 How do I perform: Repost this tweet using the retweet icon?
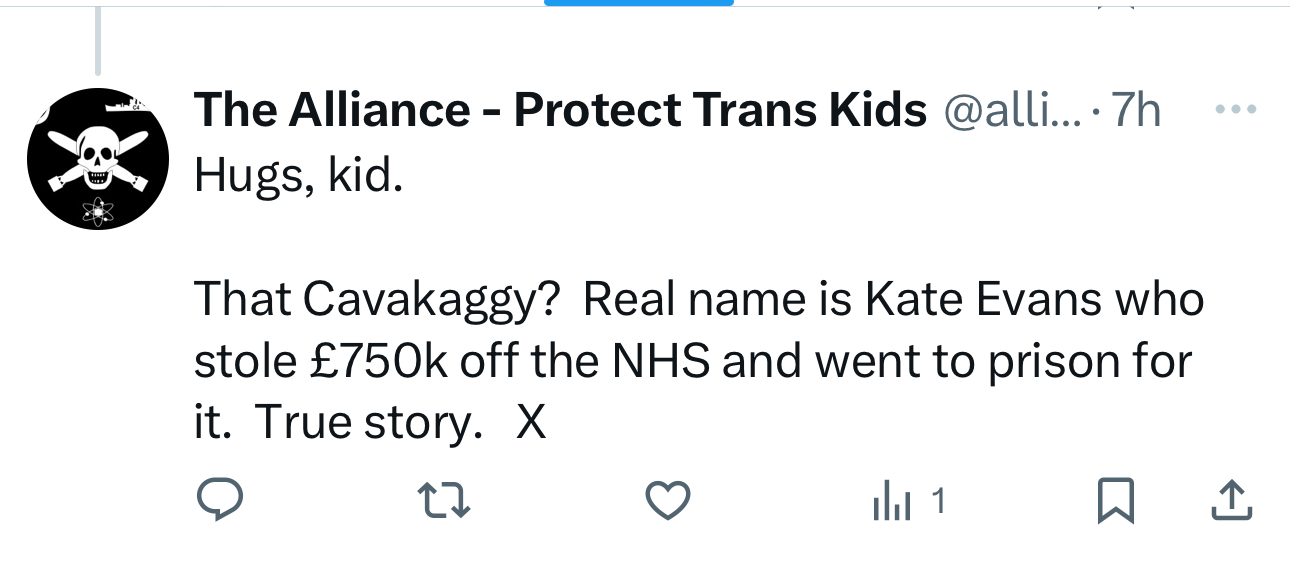click(x=443, y=500)
